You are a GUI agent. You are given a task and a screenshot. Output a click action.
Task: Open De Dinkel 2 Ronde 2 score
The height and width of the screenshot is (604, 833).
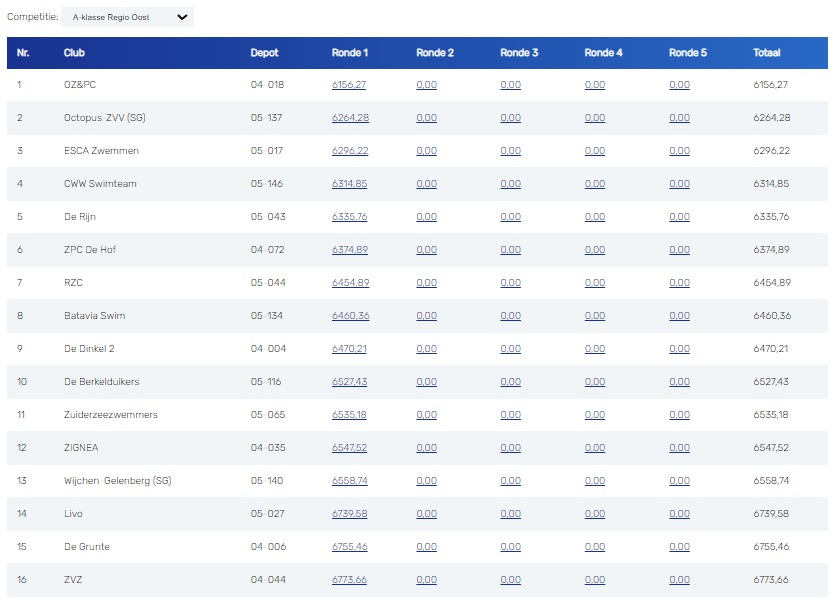pyautogui.click(x=426, y=349)
